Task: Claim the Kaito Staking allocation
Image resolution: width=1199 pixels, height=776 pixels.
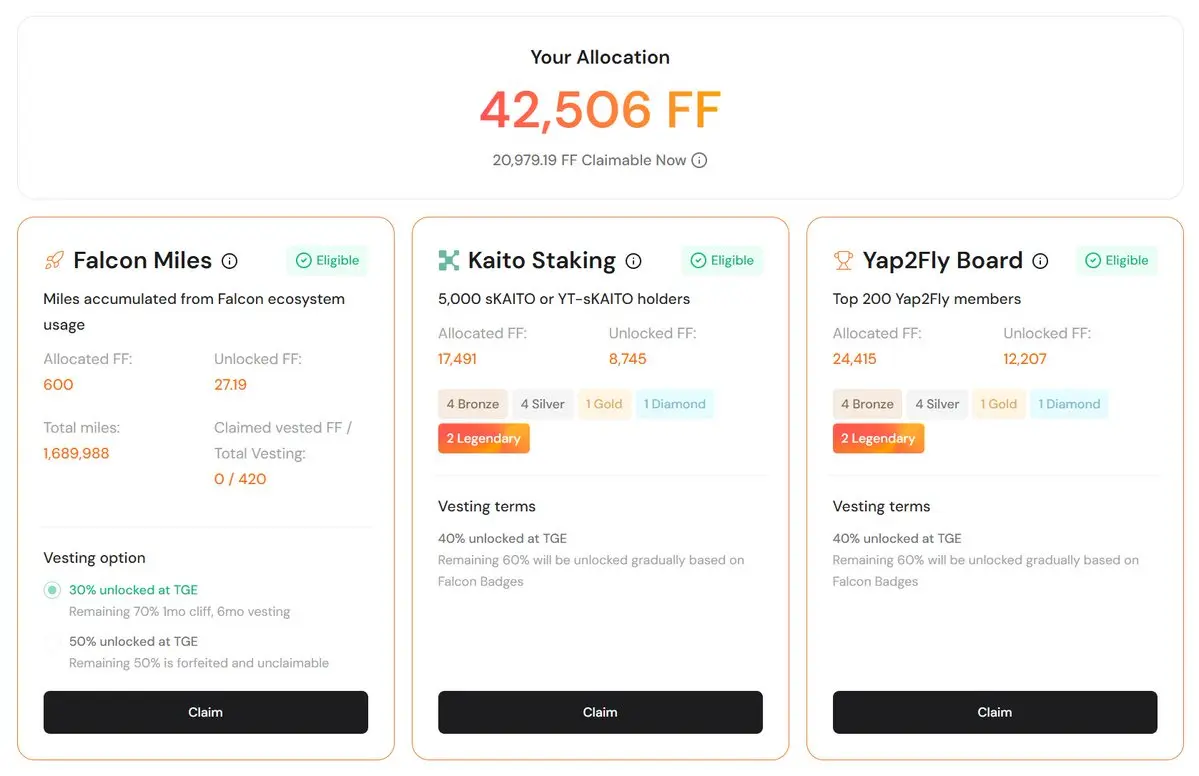Action: coord(600,712)
